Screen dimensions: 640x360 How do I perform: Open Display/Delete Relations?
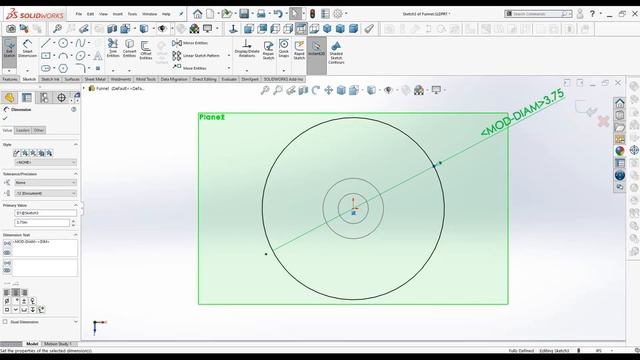tap(247, 48)
